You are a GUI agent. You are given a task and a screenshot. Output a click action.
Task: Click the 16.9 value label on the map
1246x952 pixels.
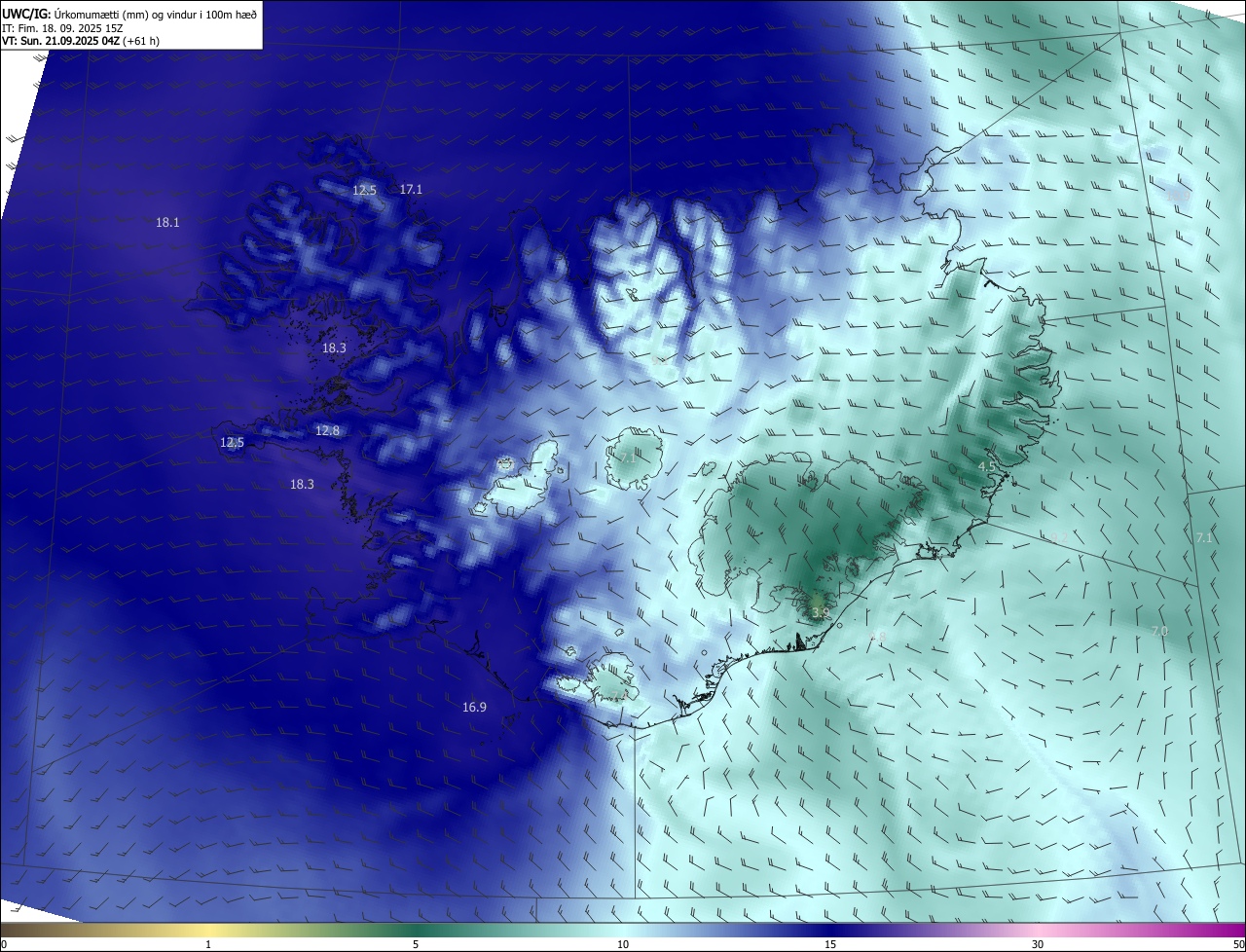(x=474, y=708)
